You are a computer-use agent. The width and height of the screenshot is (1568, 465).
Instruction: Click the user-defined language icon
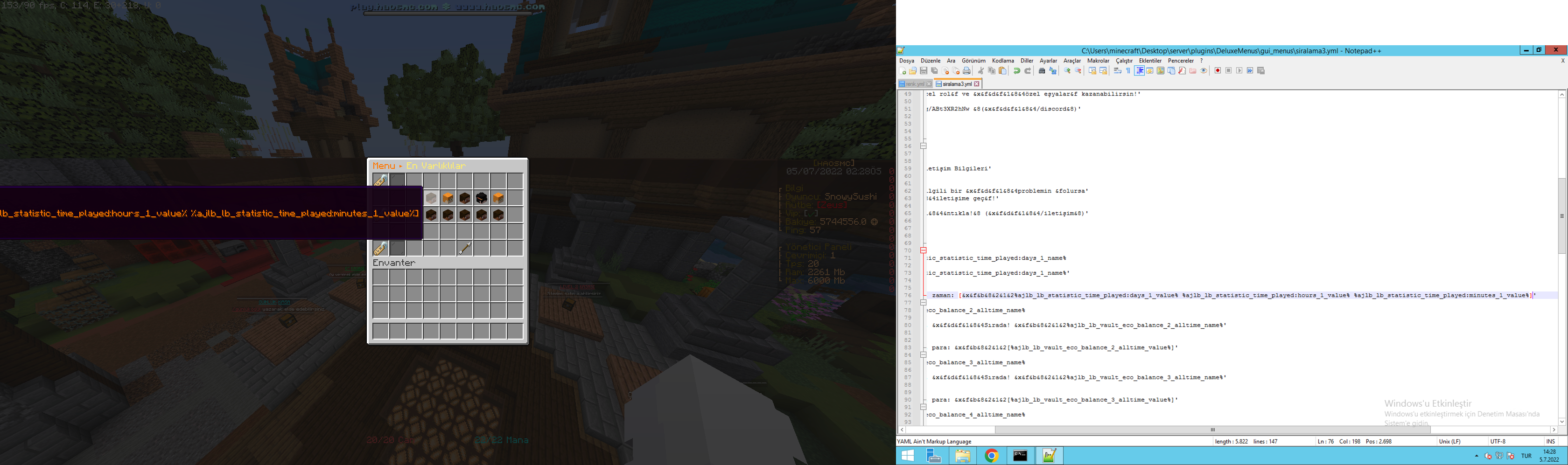1150,70
